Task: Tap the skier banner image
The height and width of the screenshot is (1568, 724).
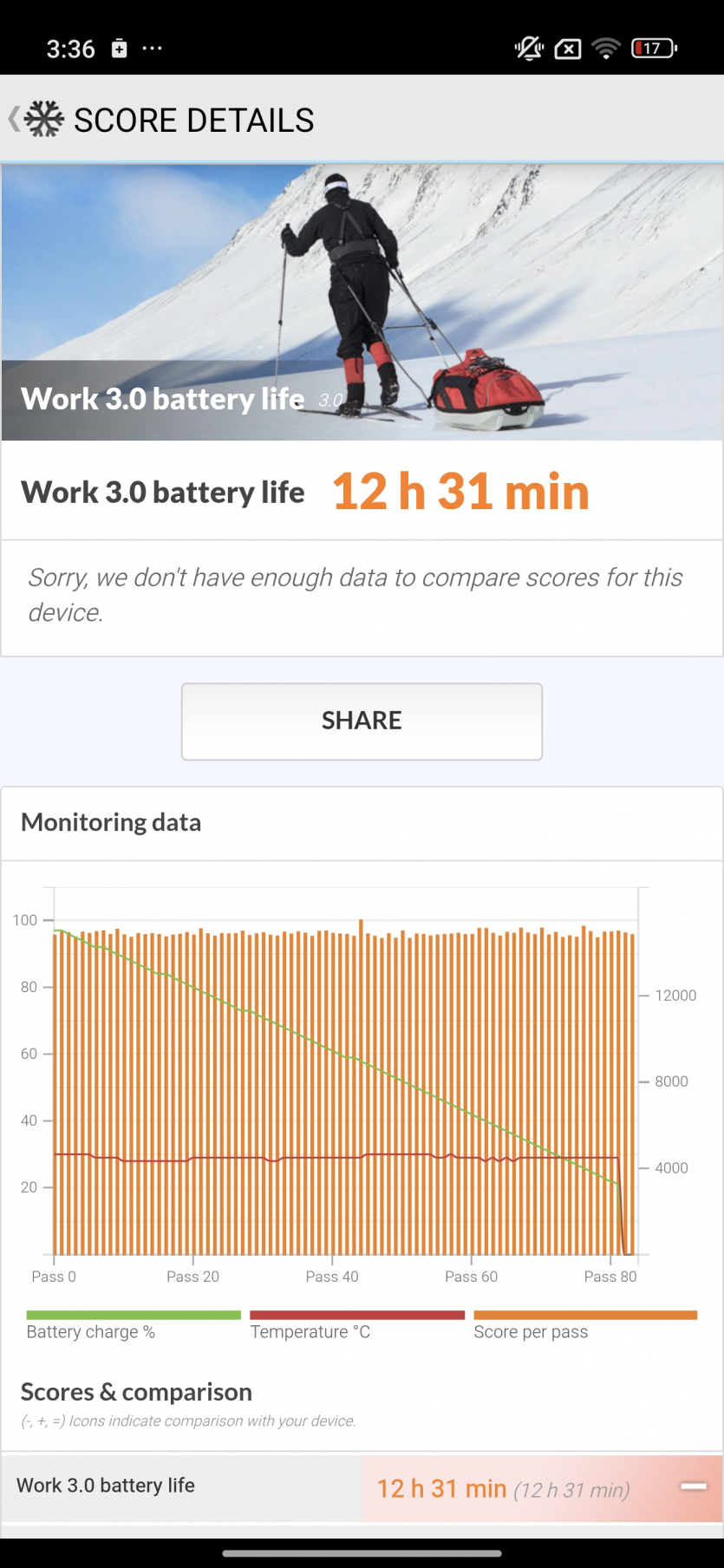Action: point(362,286)
